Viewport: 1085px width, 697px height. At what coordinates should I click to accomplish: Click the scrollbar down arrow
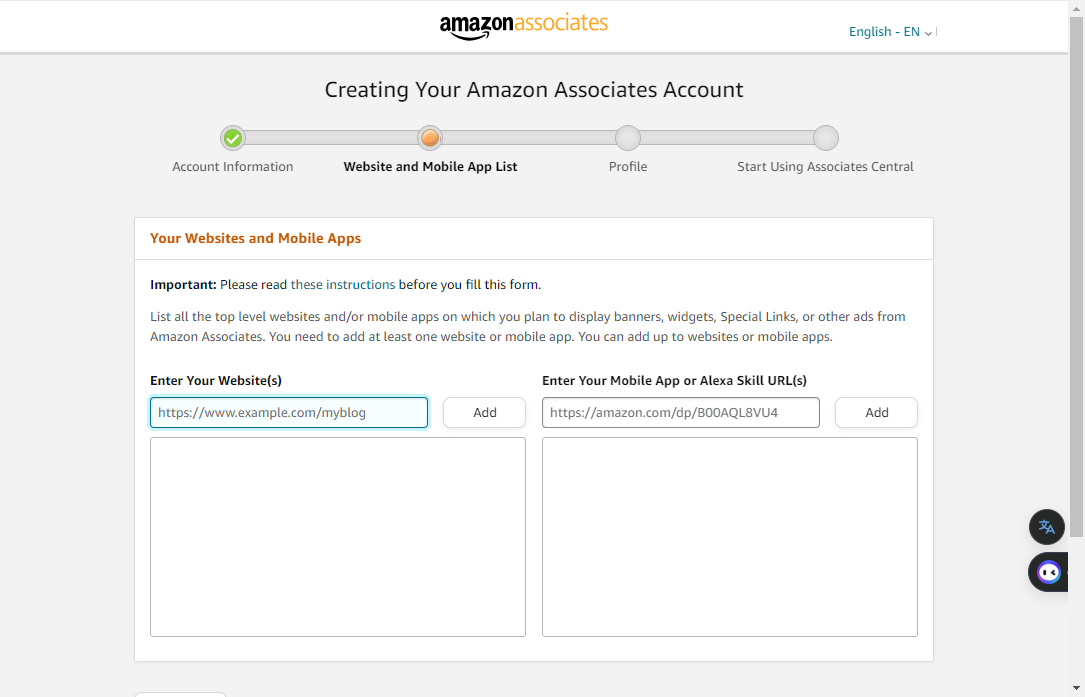[1076, 689]
